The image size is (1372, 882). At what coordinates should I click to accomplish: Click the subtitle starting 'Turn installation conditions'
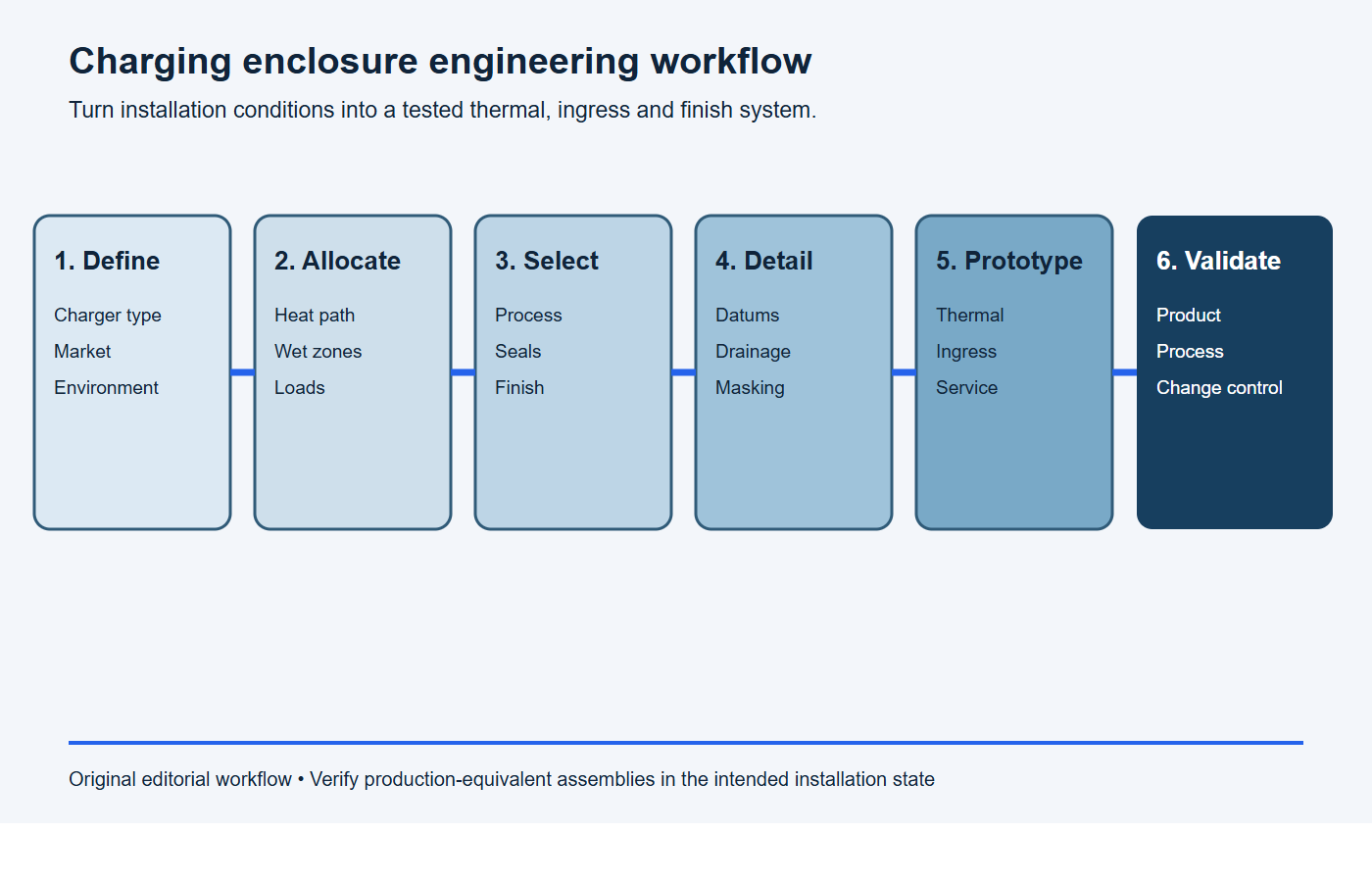(442, 110)
